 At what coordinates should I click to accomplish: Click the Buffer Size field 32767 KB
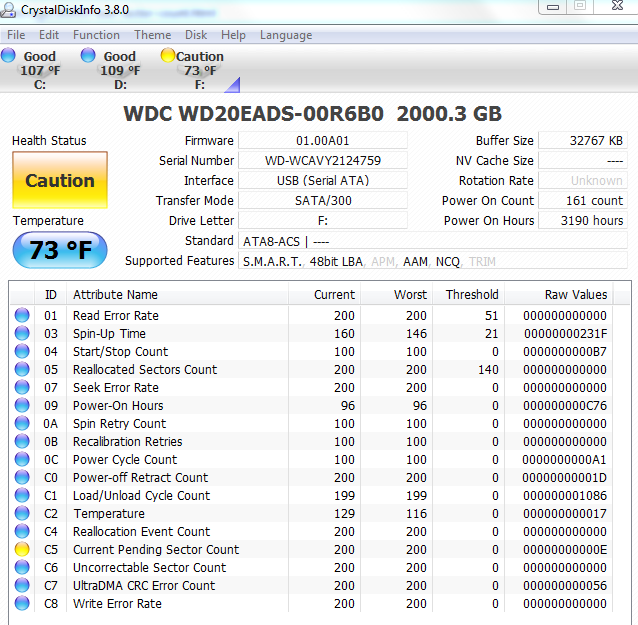(x=583, y=141)
